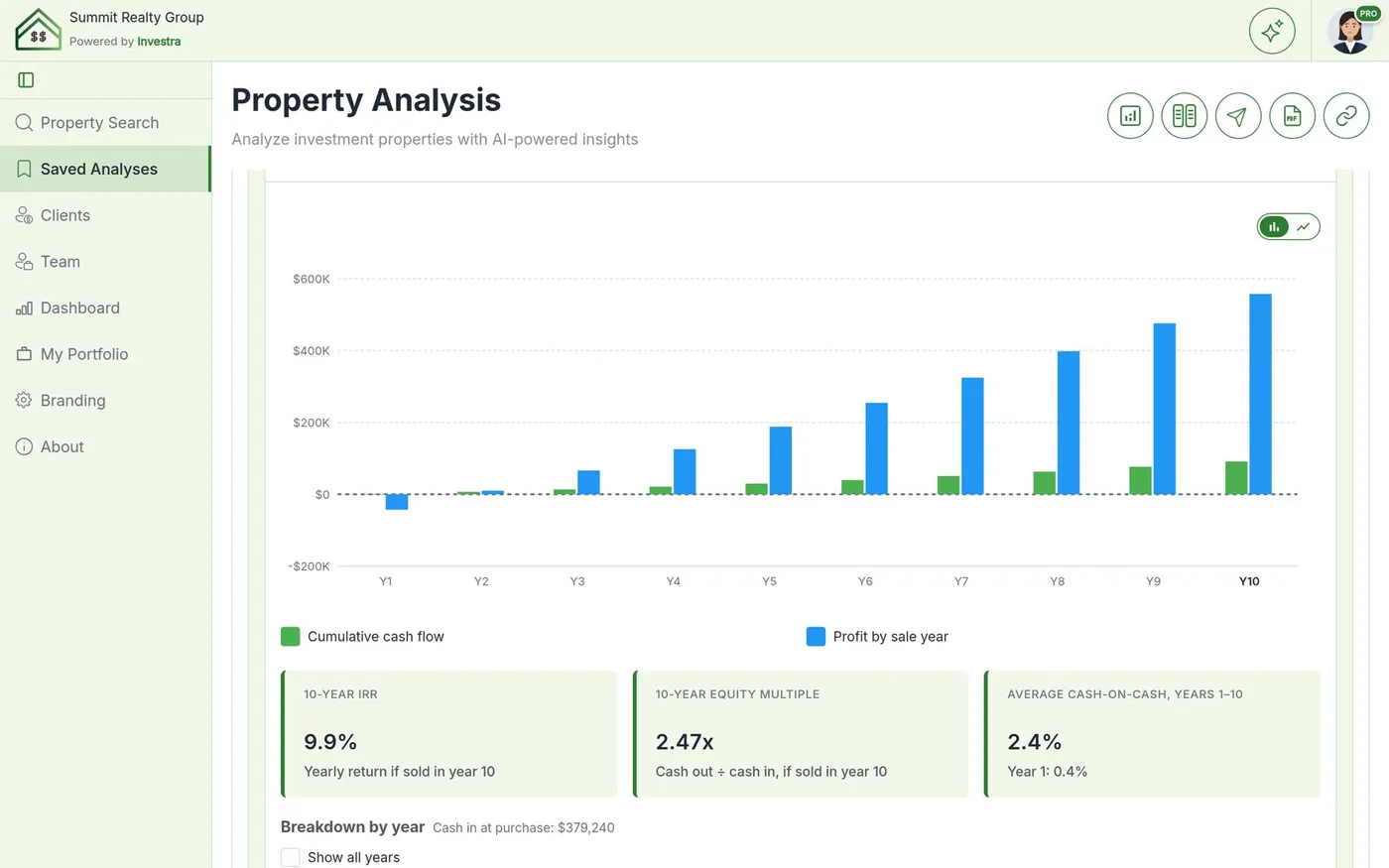Enable the Show all years checkbox
This screenshot has height=868, width=1389.
tap(290, 857)
